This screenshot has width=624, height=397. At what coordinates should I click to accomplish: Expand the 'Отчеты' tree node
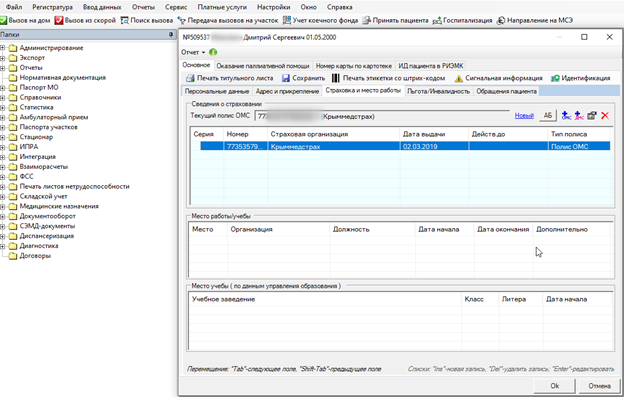[x=2, y=68]
